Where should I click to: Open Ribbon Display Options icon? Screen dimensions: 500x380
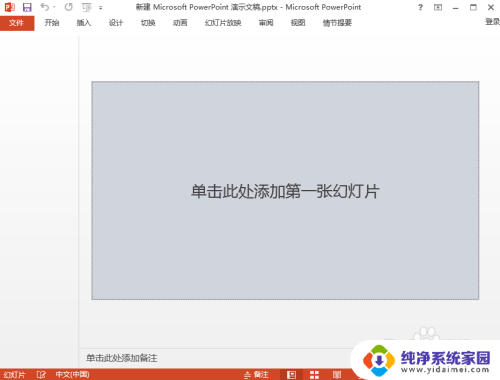(x=438, y=7)
